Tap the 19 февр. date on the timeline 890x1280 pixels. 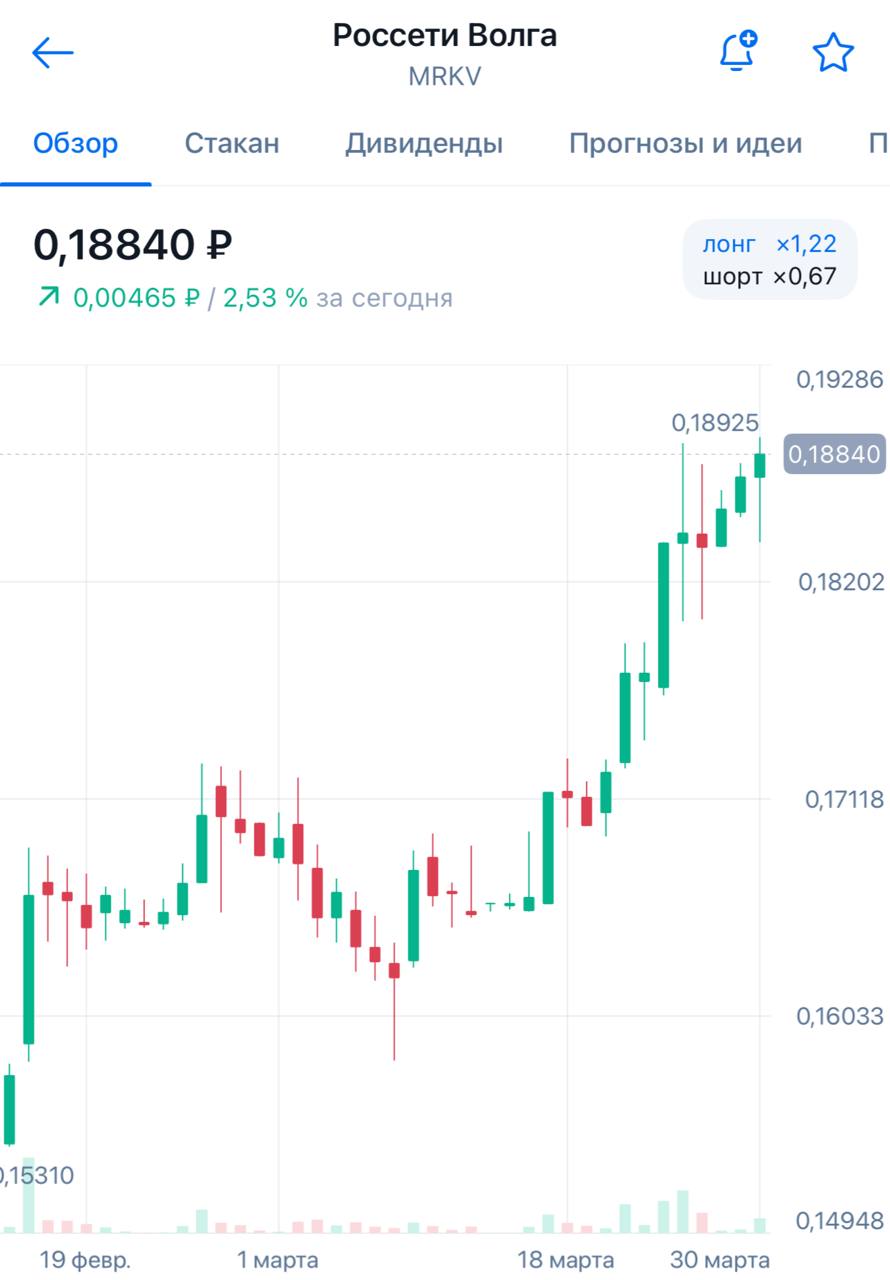pos(85,1258)
